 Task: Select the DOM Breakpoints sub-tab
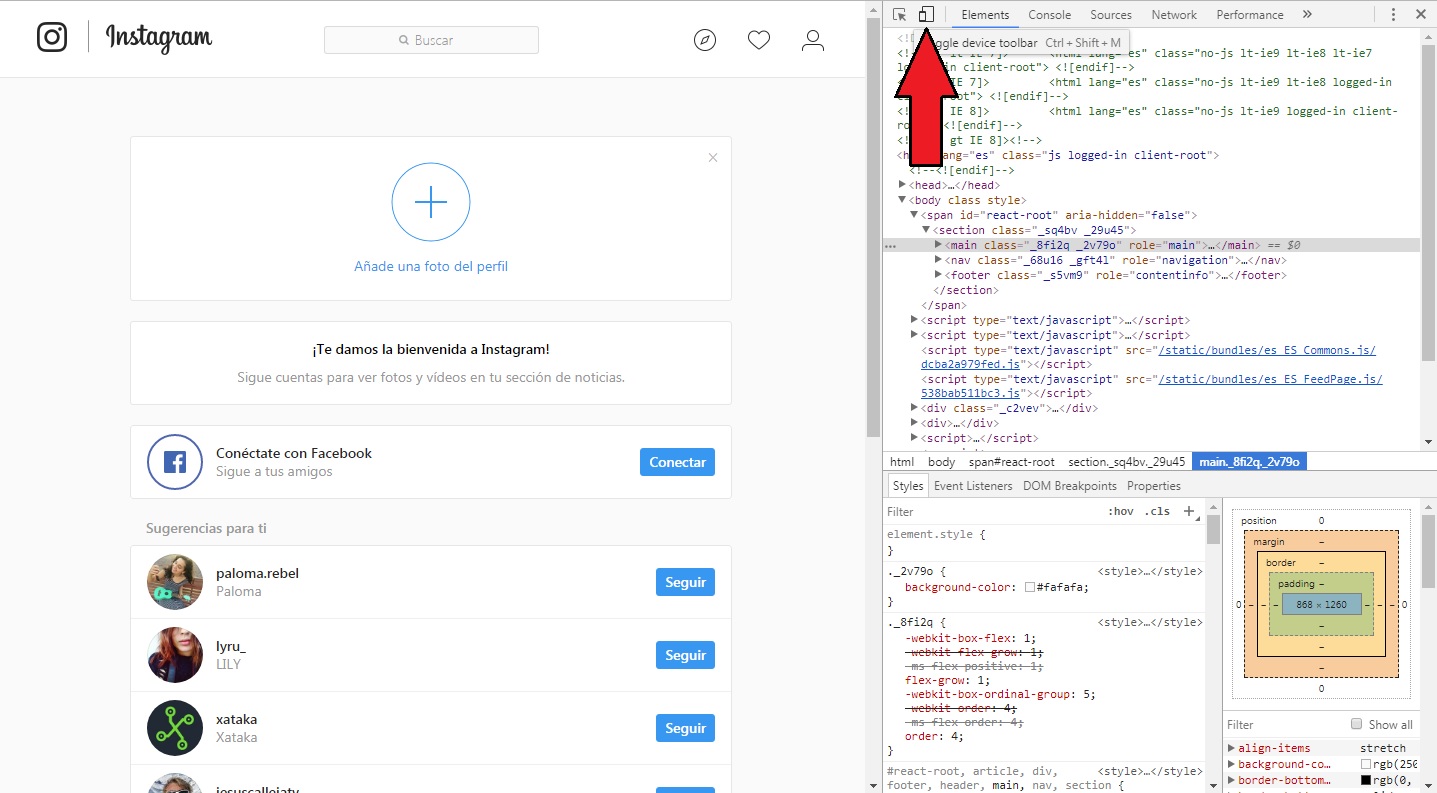click(x=1069, y=486)
